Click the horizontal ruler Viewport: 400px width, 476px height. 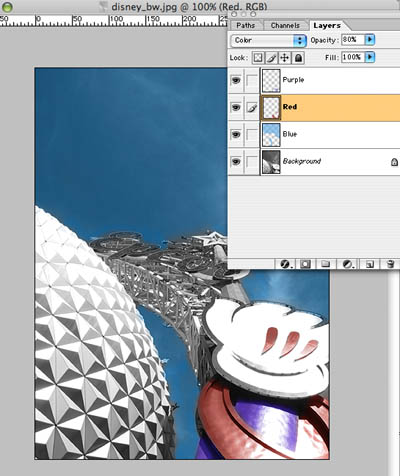[x=113, y=21]
